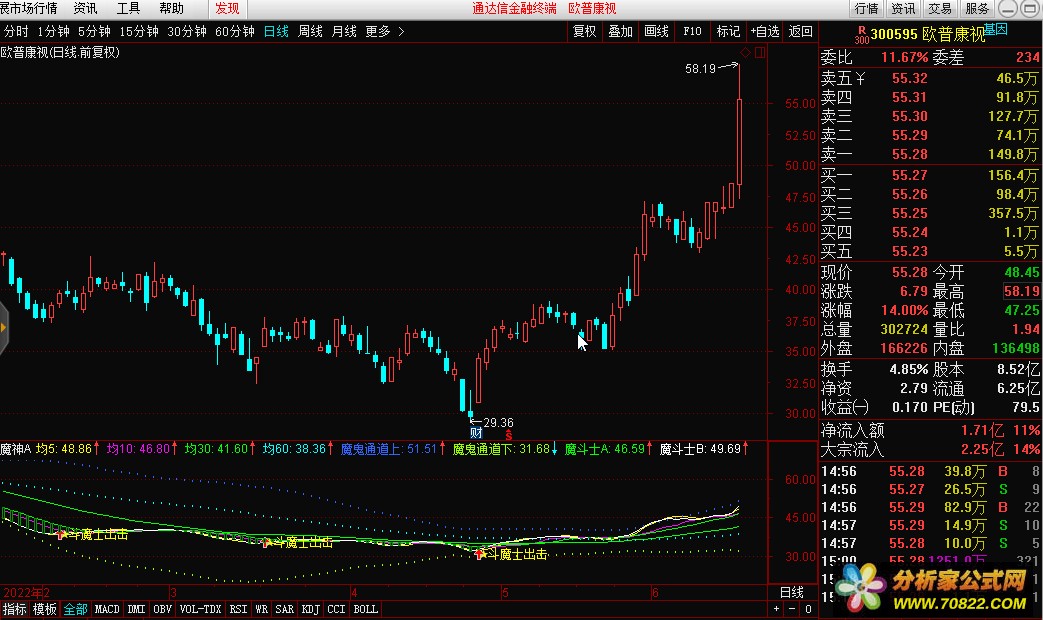
Task: Open the 行情 section on the right
Action: pos(866,9)
